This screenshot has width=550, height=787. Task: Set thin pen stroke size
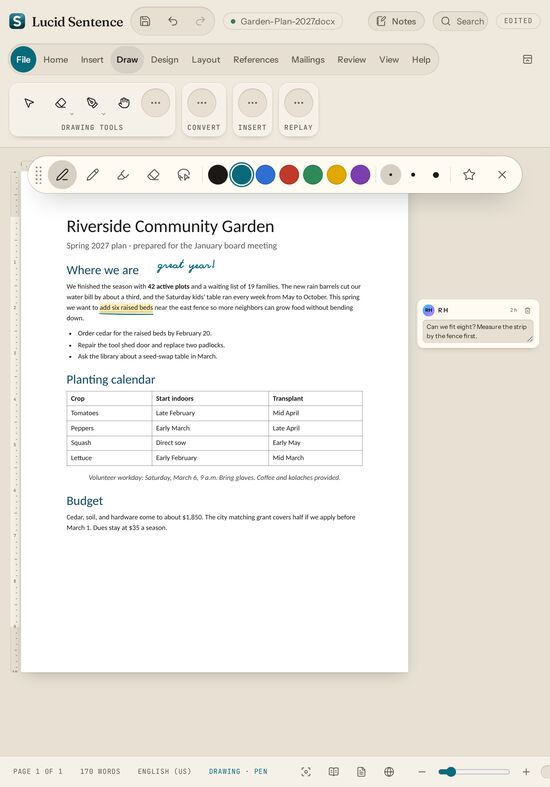tap(390, 175)
